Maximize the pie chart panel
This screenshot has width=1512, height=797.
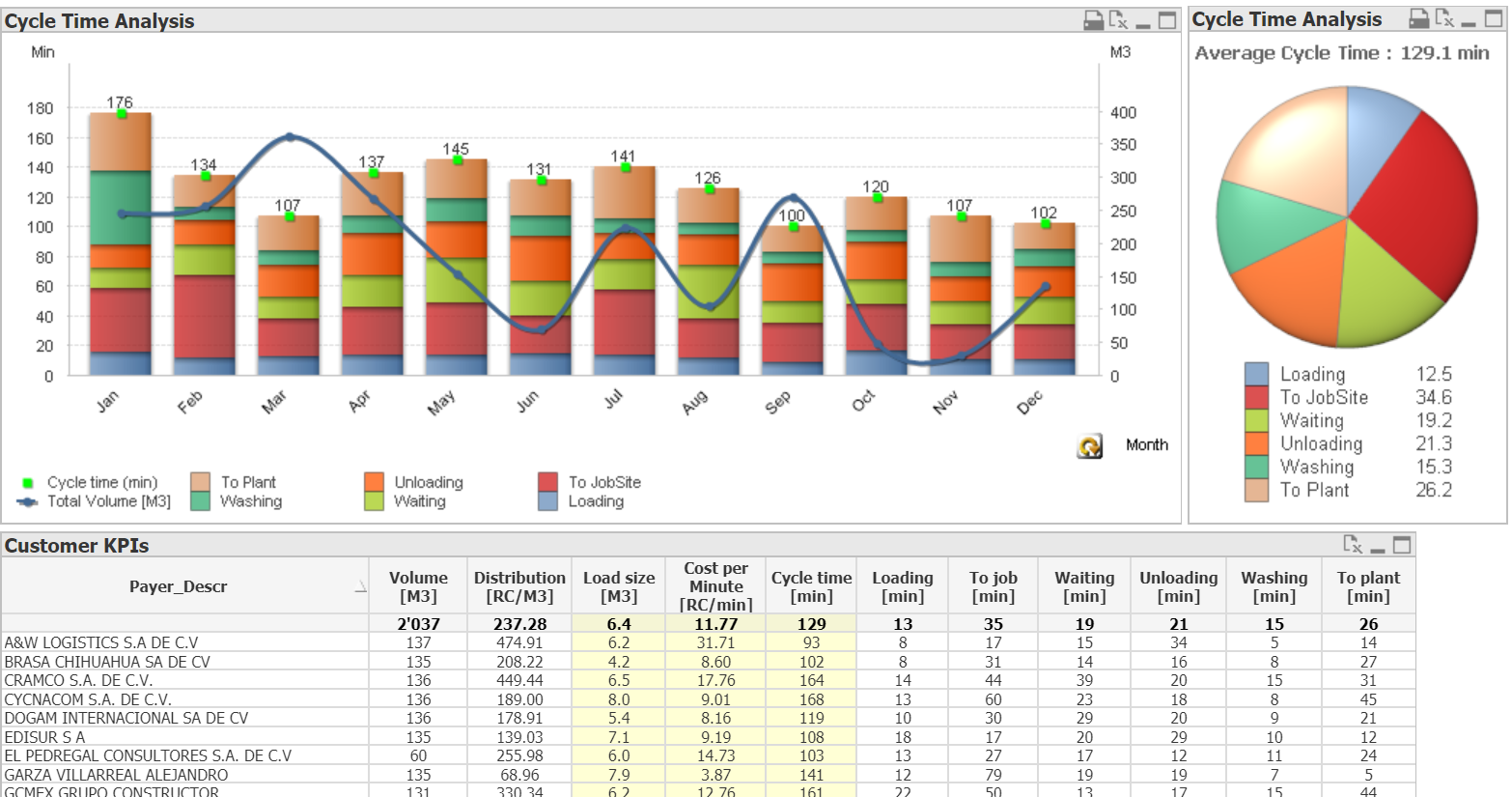coord(1494,18)
